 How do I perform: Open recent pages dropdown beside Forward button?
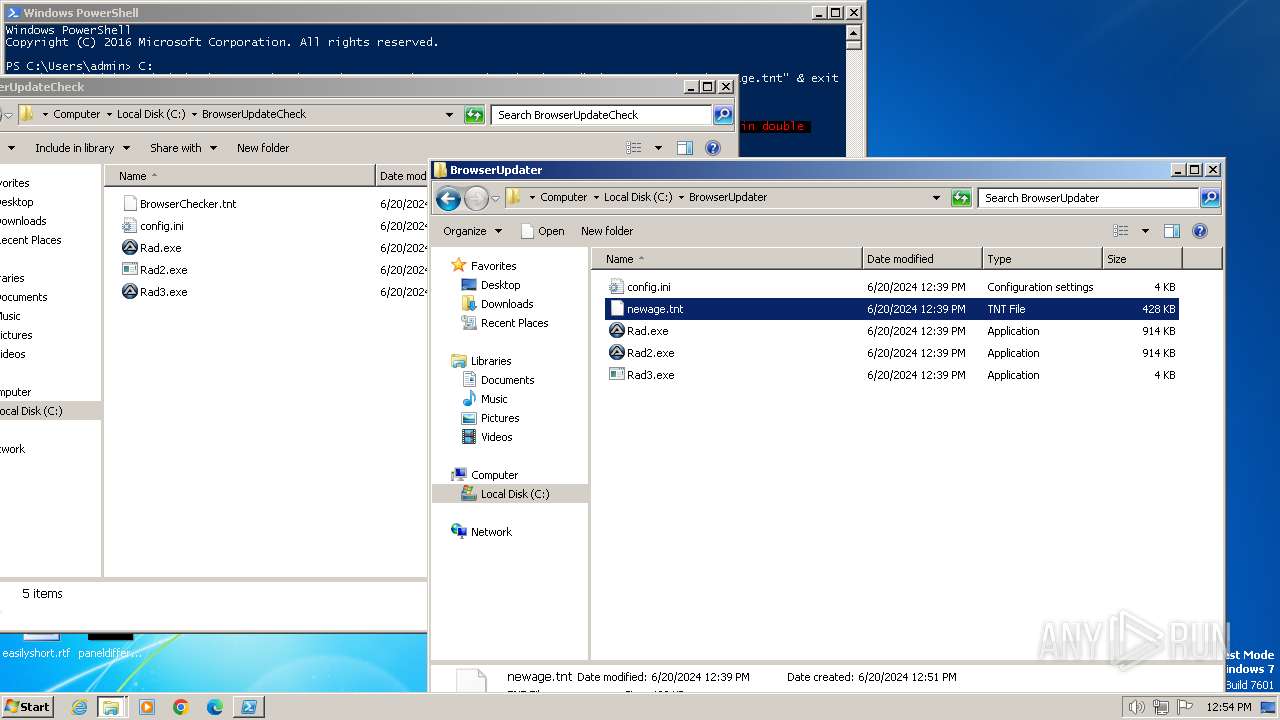[495, 198]
